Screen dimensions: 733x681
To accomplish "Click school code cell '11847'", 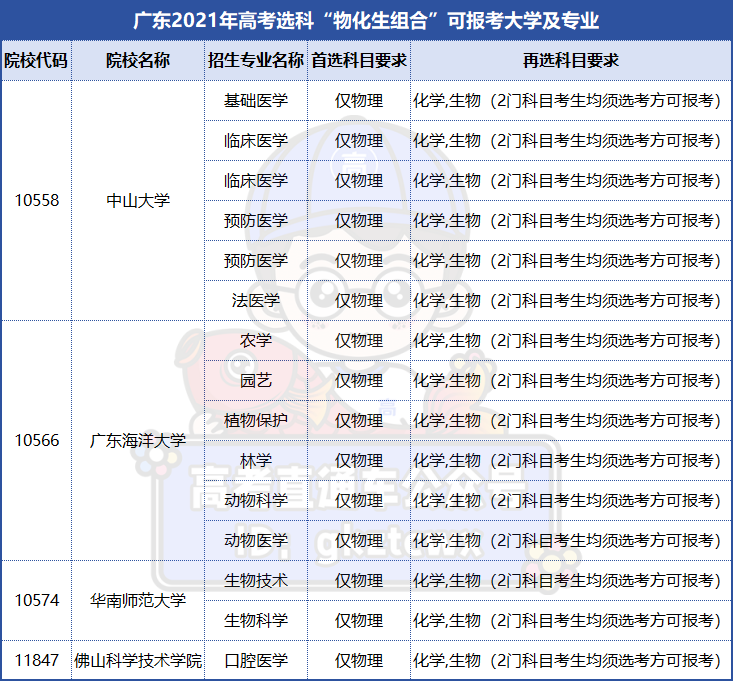I will pyautogui.click(x=36, y=660).
